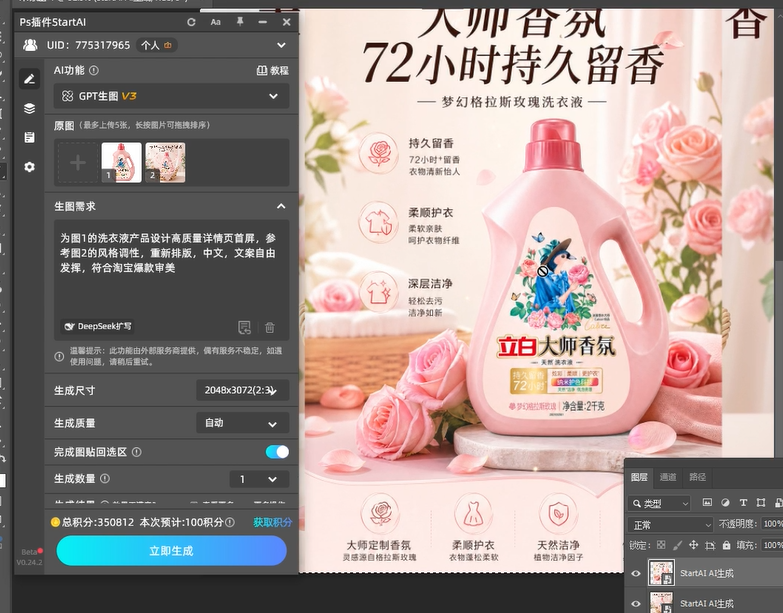Image resolution: width=783 pixels, height=613 pixels.
Task: Minimize the StartAI plugin panel
Action: 263,22
